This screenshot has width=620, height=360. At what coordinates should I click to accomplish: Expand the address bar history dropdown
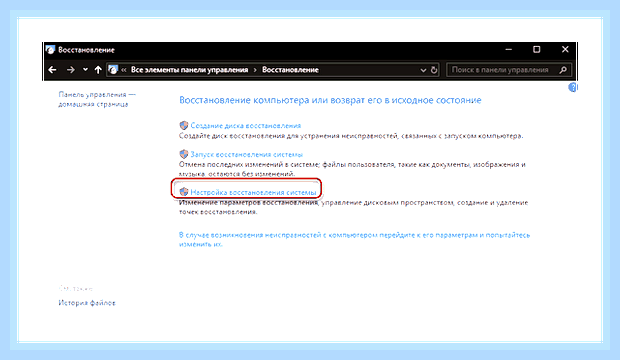coord(423,70)
